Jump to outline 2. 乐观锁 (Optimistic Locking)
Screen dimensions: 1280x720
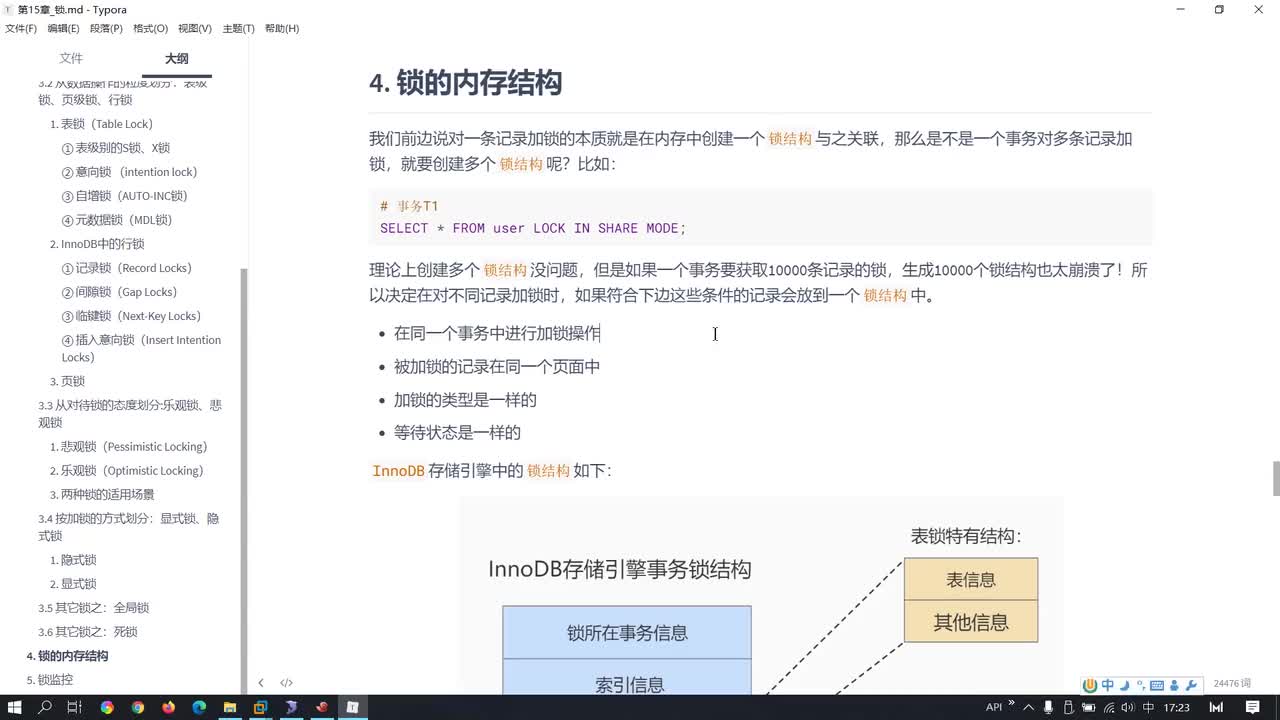[126, 471]
